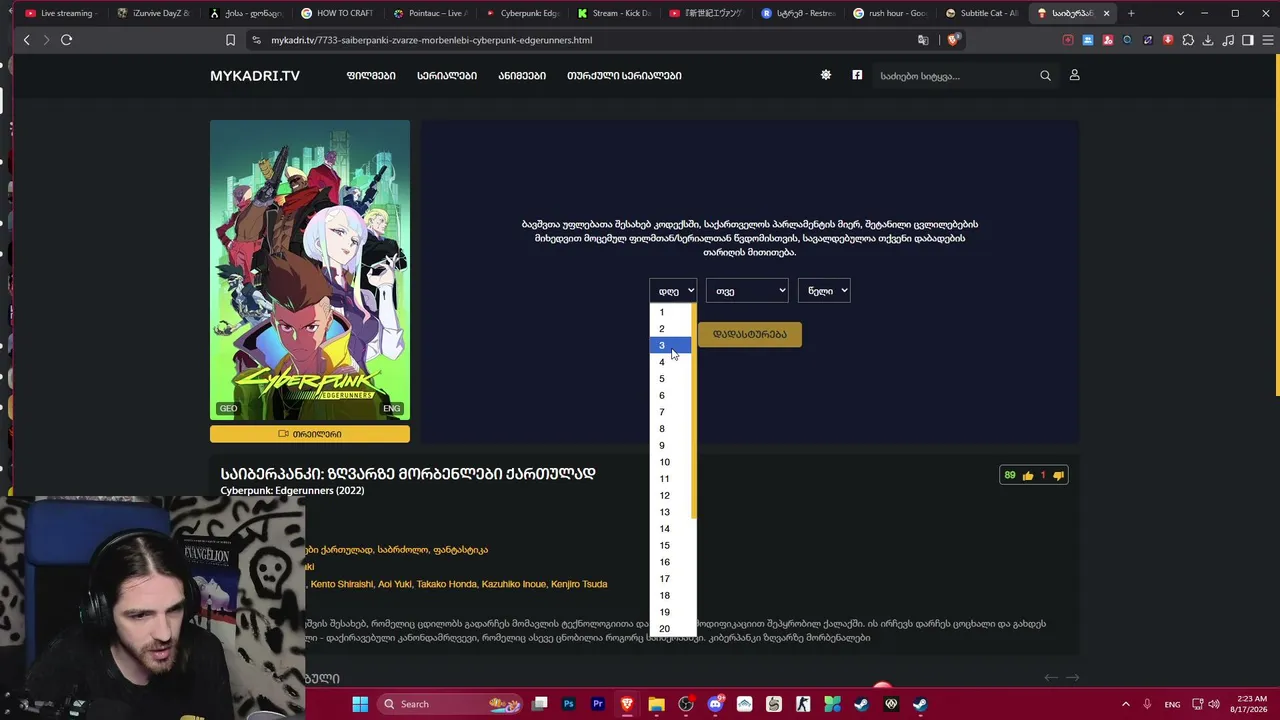Click the ENG language indicator in tray
This screenshot has height=720, width=1280.
(x=1172, y=704)
